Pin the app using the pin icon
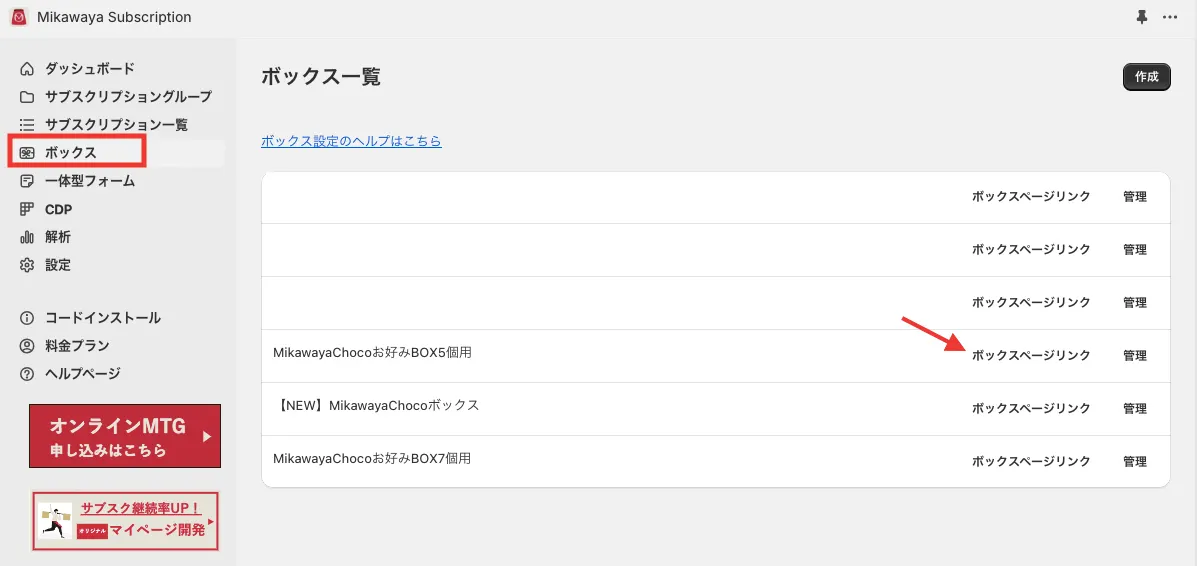 1142,17
